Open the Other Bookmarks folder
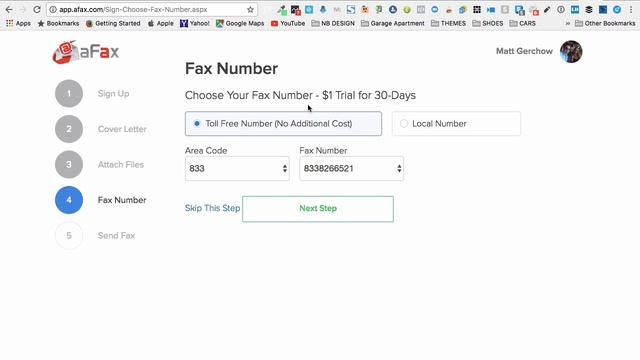This screenshot has height=360, width=640. click(605, 23)
